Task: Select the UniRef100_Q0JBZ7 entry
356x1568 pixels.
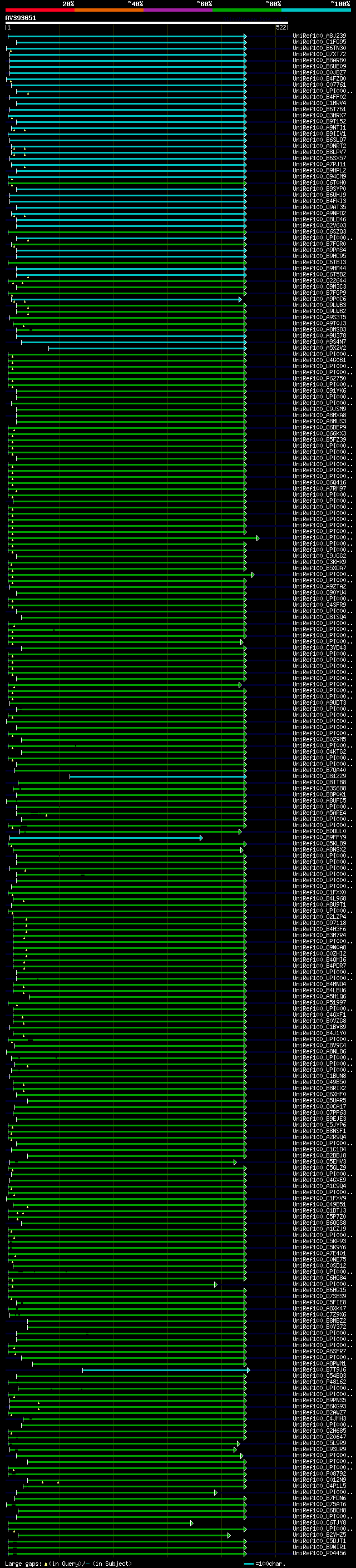Action: (x=319, y=72)
